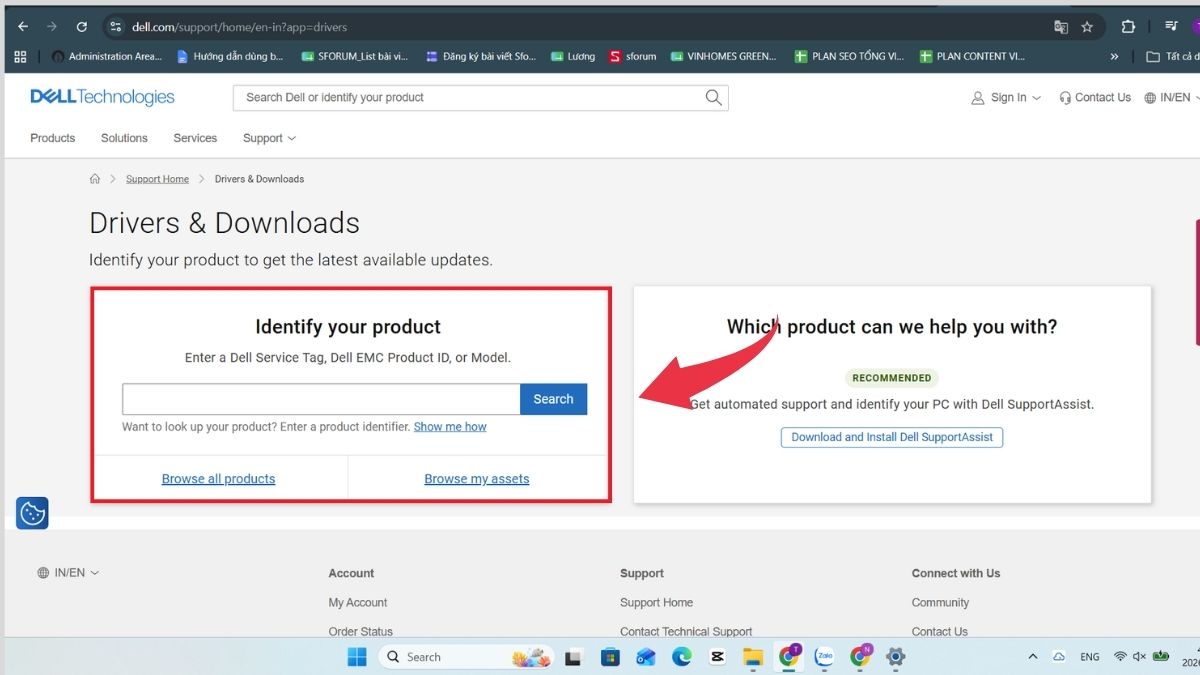Open the Solutions menu

point(124,138)
